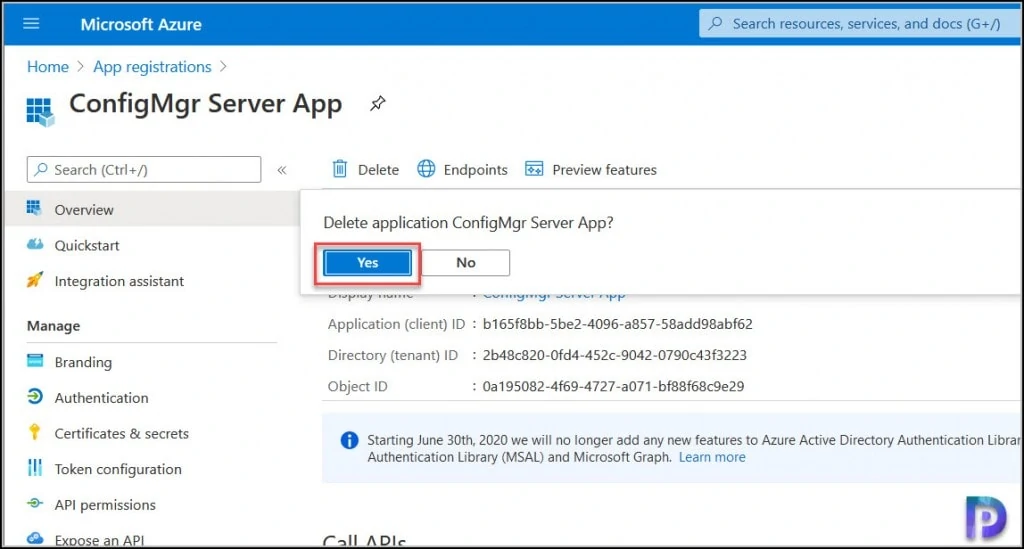Open Branding in Manage section
1024x549 pixels.
click(x=83, y=362)
